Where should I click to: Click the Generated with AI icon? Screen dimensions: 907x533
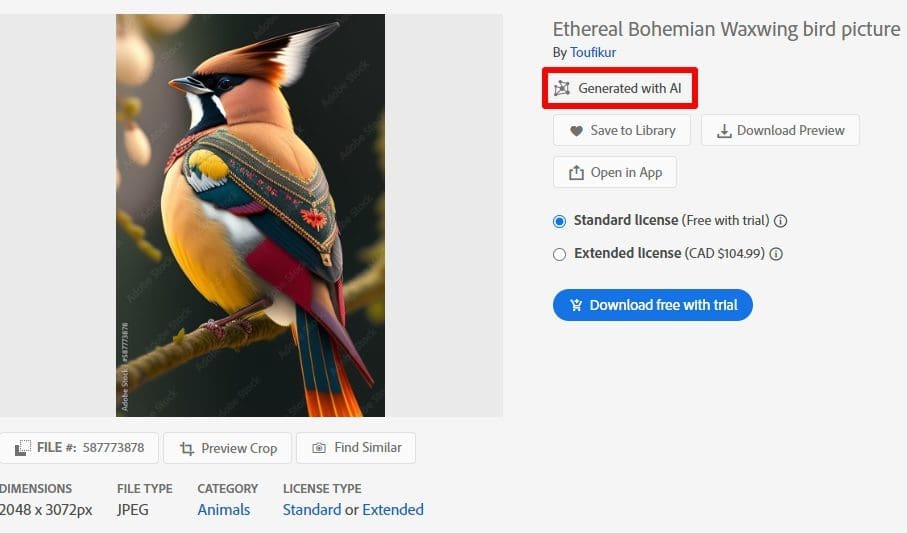point(562,88)
